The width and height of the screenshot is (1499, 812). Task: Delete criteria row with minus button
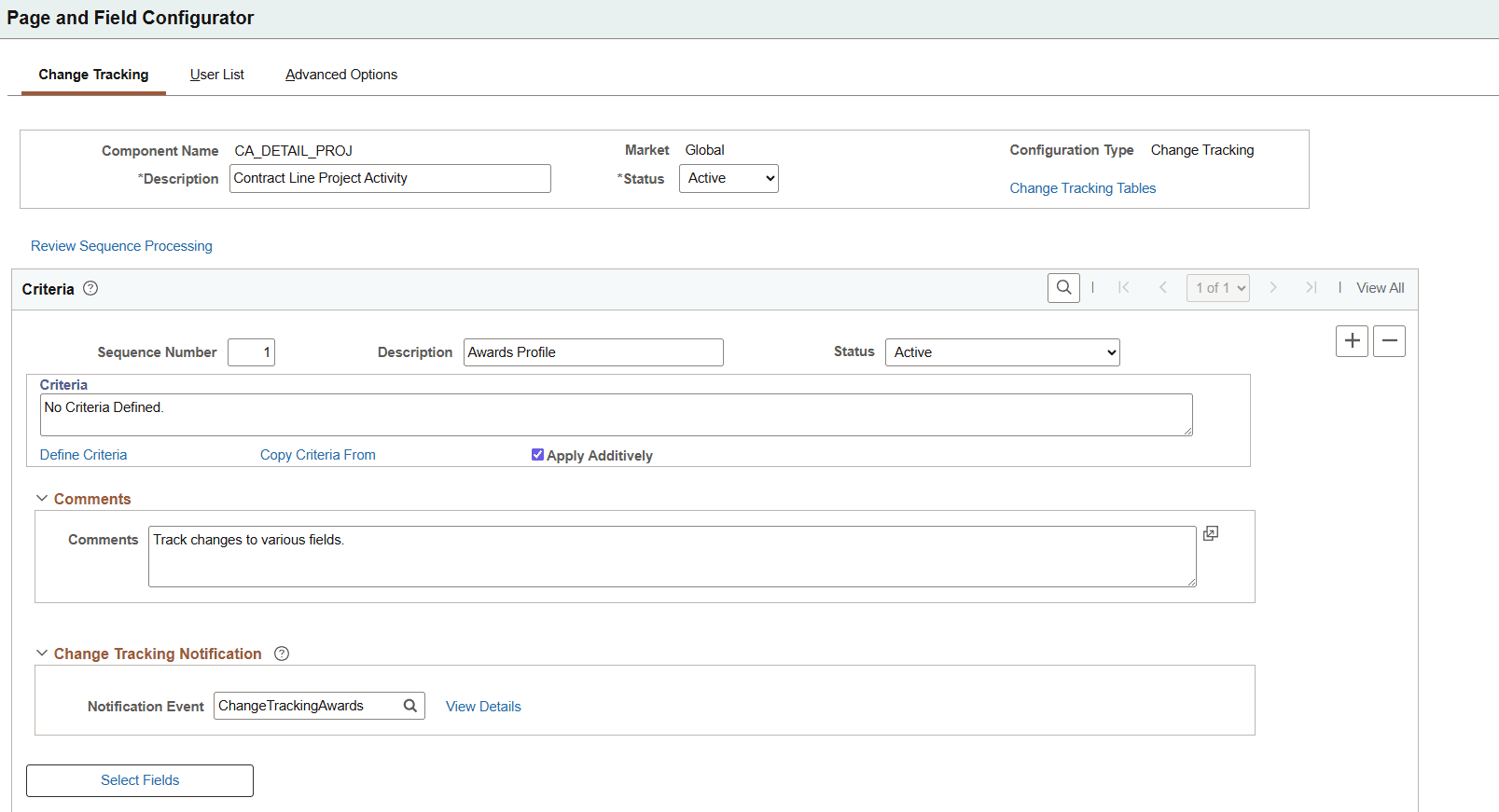point(1389,341)
